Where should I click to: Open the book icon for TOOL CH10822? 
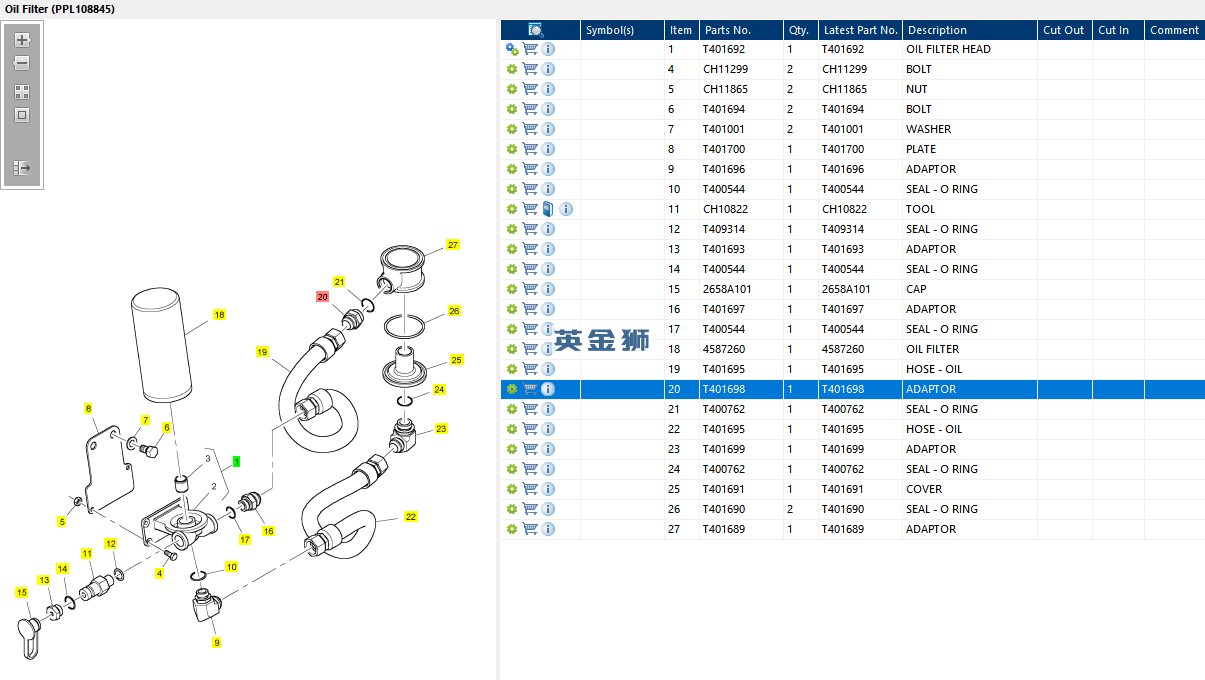point(548,209)
